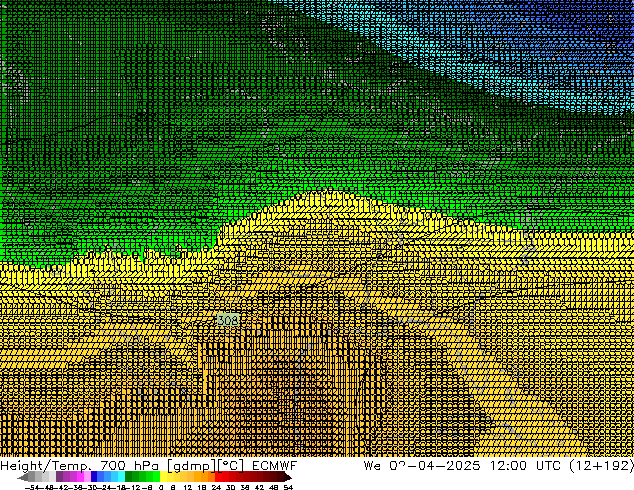The width and height of the screenshot is (634, 490).
Task: Click the bright red swatch in the legend
Action: pyautogui.click(x=218, y=477)
